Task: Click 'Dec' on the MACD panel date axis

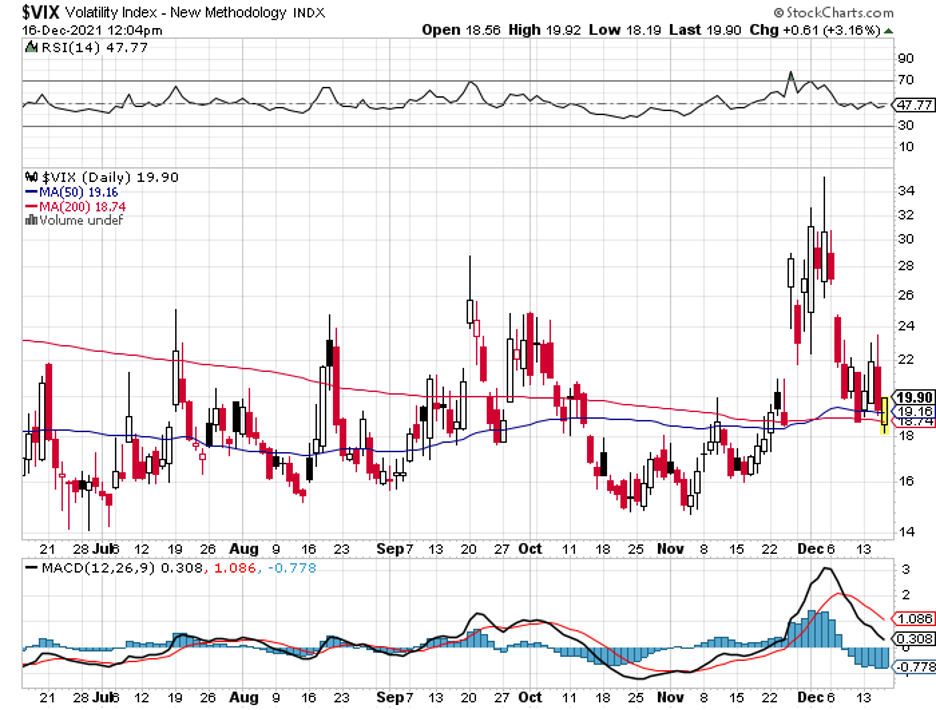Action: [811, 697]
